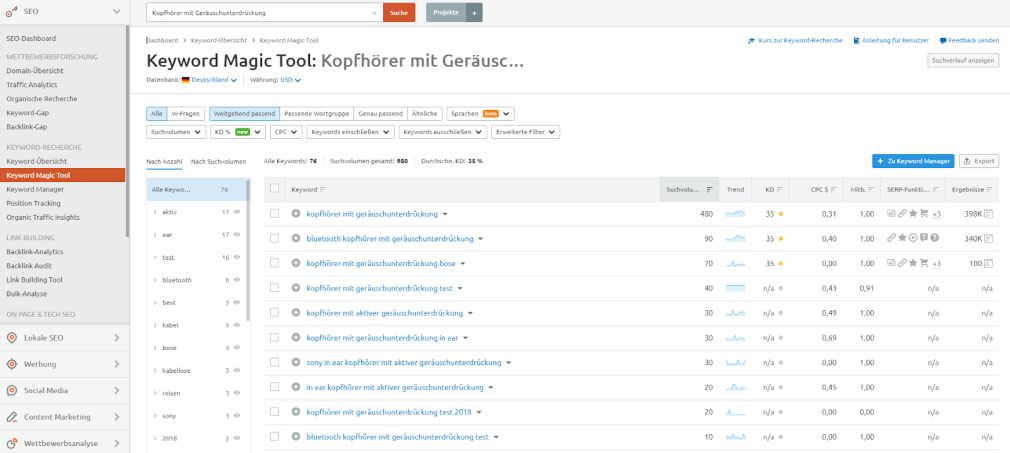Viewport: 1010px width, 453px height.
Task: Click the Content Marketing pencil icon
Action: tap(12, 417)
